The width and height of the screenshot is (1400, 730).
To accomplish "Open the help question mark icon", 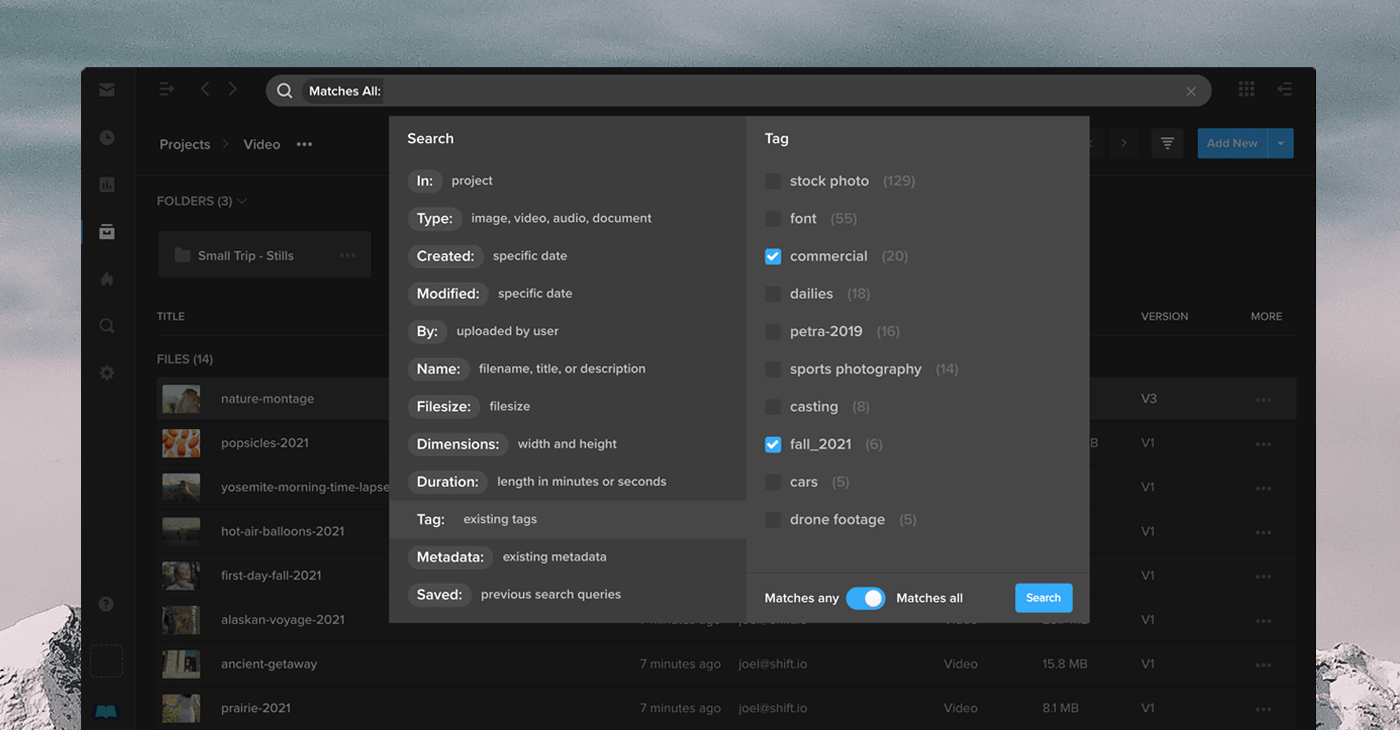I will (106, 604).
